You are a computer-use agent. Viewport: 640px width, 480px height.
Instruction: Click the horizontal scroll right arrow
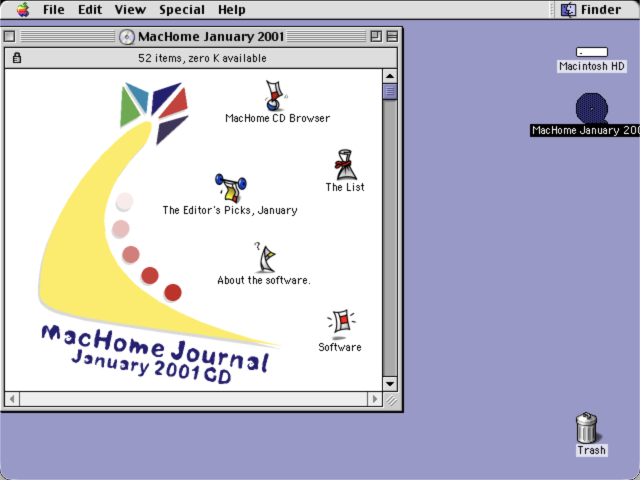click(375, 399)
